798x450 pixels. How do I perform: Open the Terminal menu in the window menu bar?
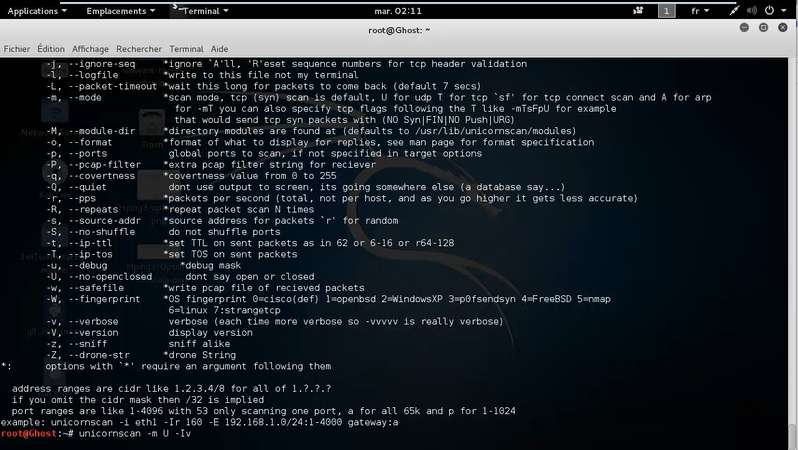coord(186,48)
